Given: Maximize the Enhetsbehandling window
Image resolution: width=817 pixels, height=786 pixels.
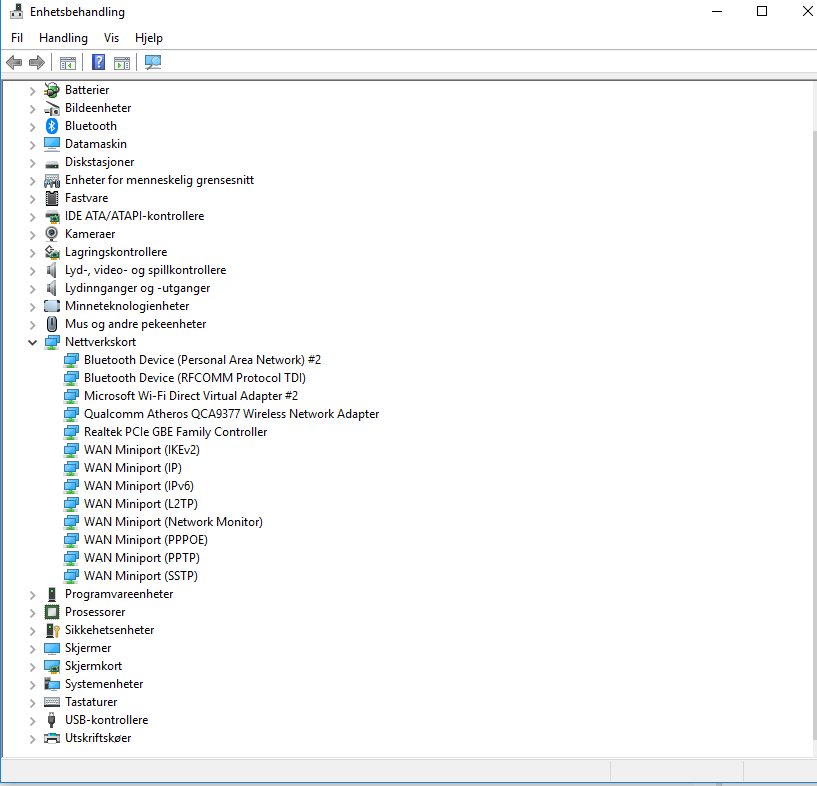Looking at the screenshot, I should click(762, 11).
